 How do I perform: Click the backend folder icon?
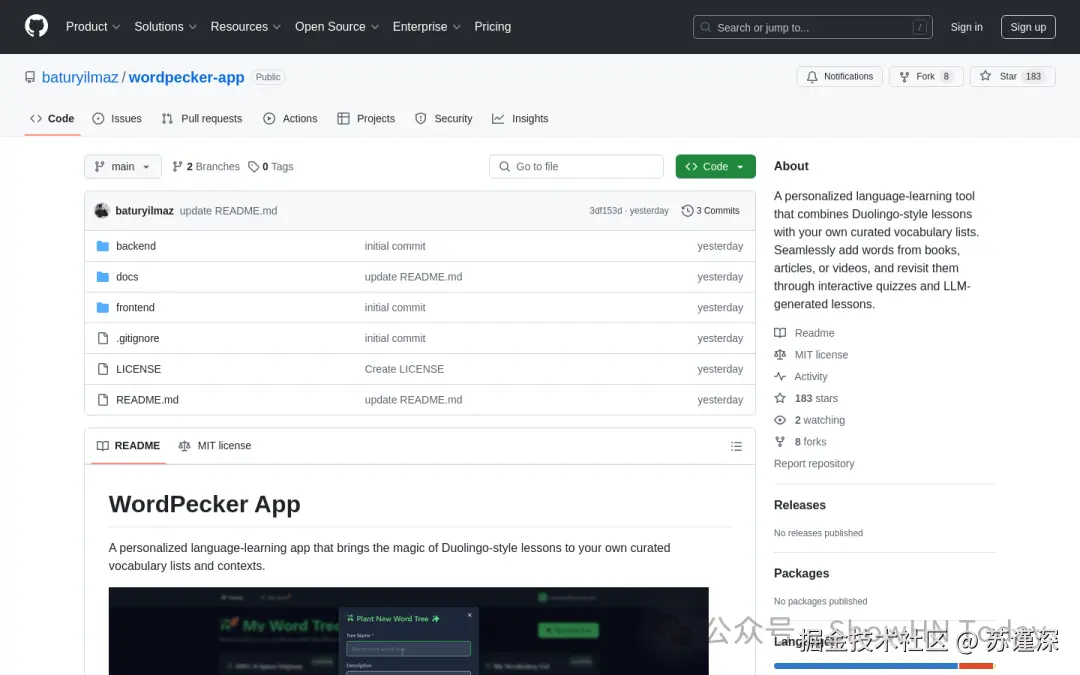(x=103, y=246)
